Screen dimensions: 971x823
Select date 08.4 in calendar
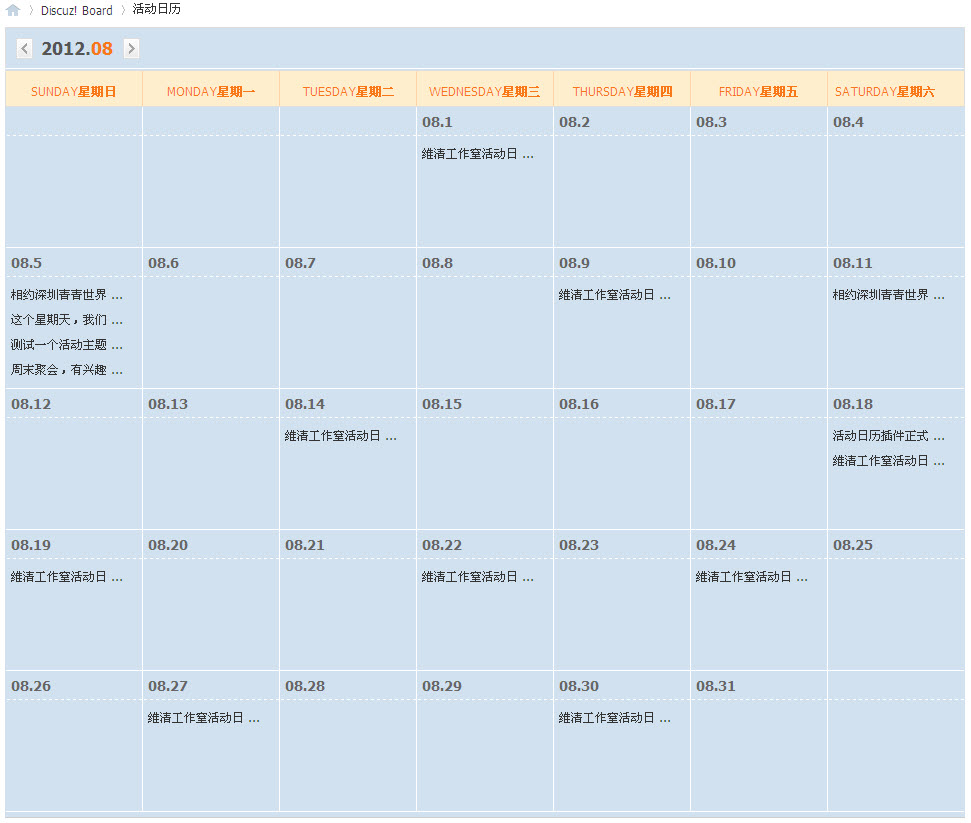pos(848,122)
